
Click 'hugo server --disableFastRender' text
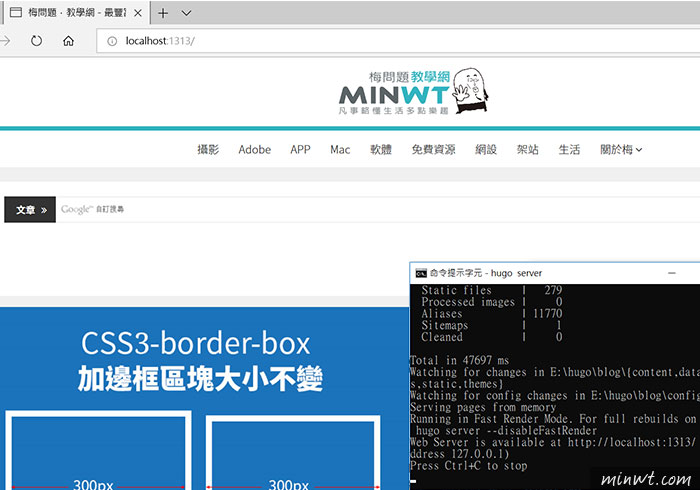[506, 431]
